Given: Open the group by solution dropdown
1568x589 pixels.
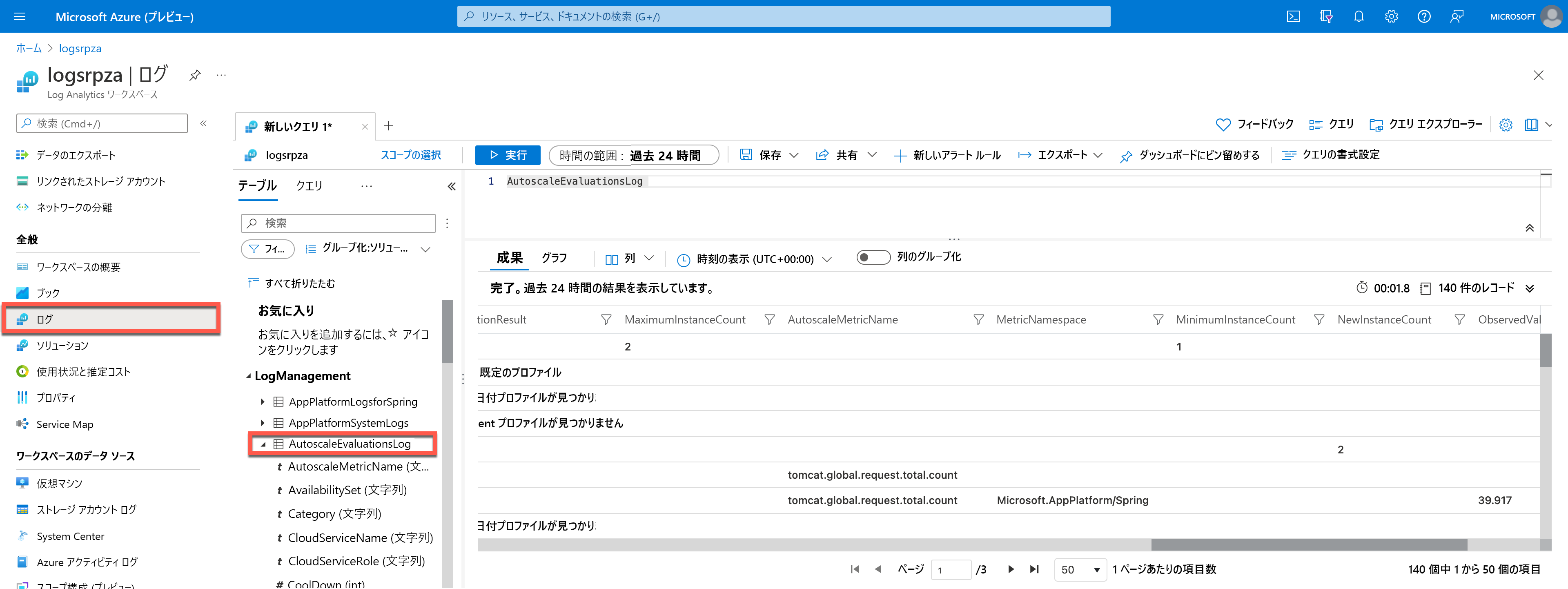Looking at the screenshot, I should (367, 248).
